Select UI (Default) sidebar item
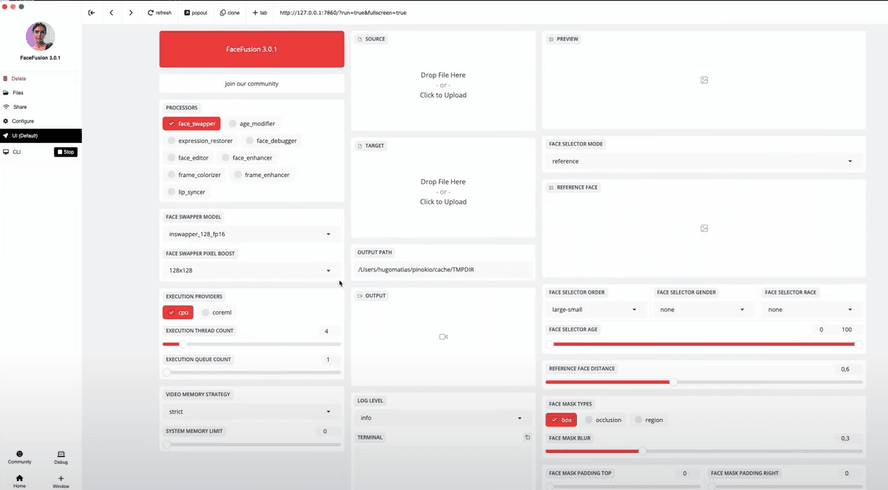Image resolution: width=888 pixels, height=490 pixels. (x=41, y=136)
